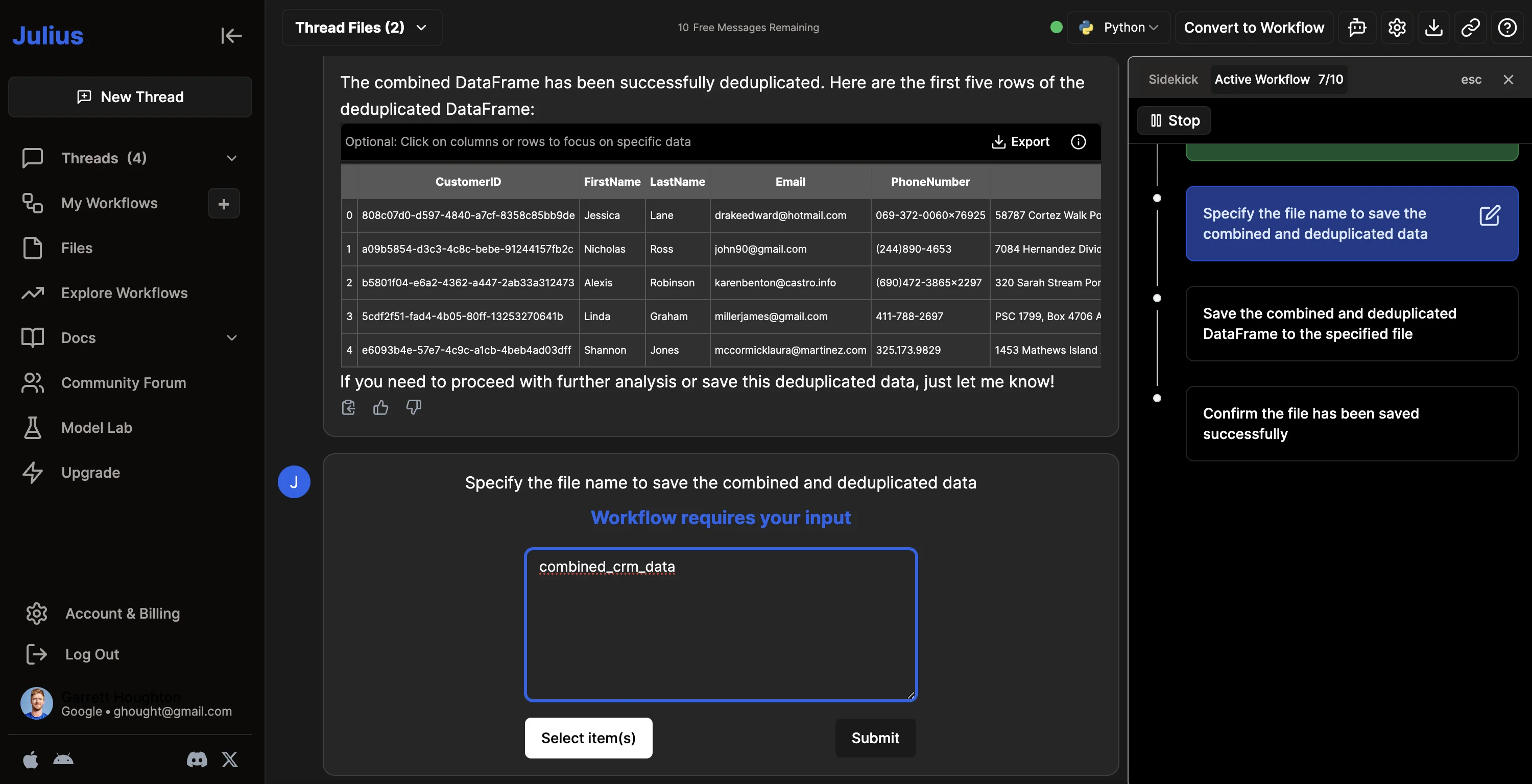Expand the Docs section in the sidebar
The width and height of the screenshot is (1532, 784).
(232, 337)
